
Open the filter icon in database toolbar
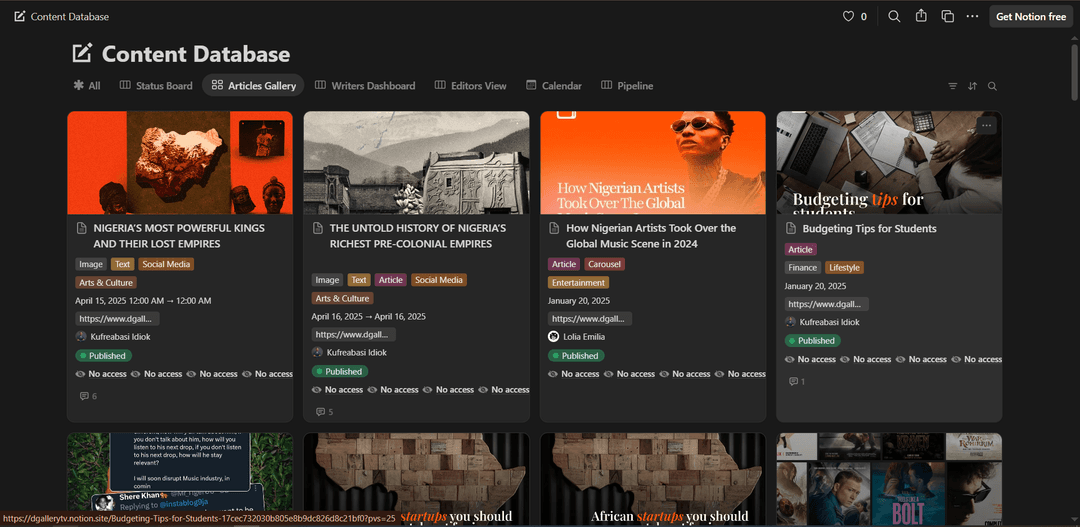[953, 86]
